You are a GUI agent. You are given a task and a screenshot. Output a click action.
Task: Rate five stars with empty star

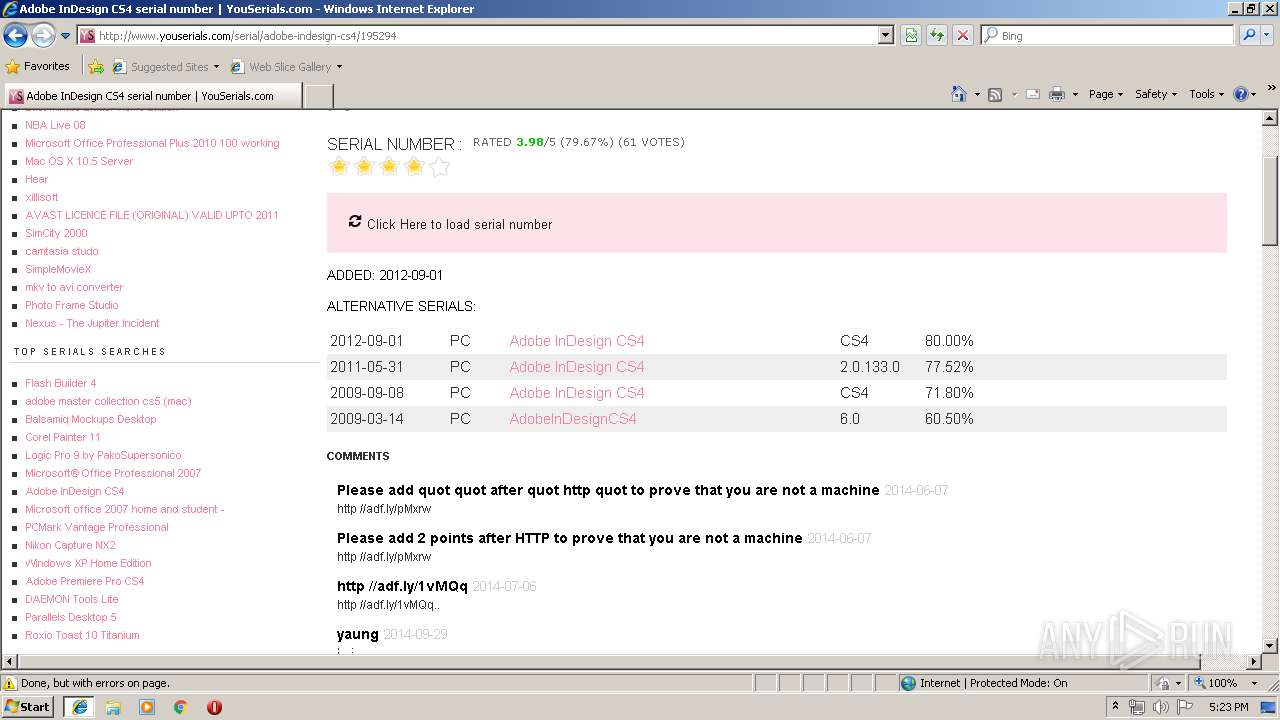[439, 166]
